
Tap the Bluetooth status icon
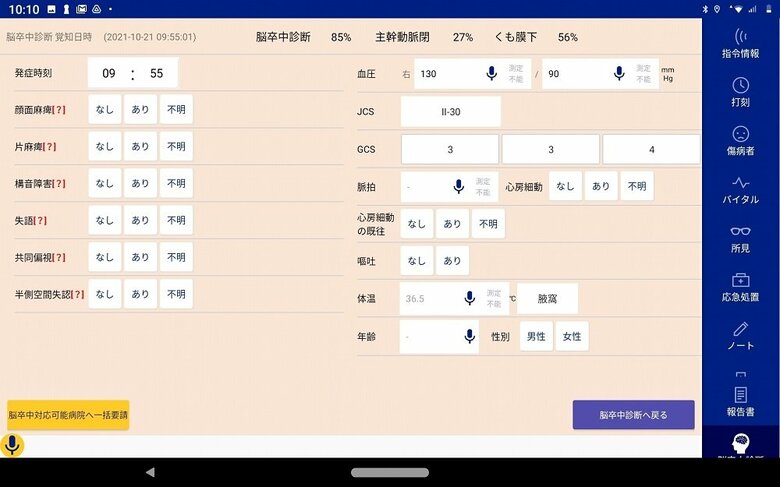click(705, 9)
